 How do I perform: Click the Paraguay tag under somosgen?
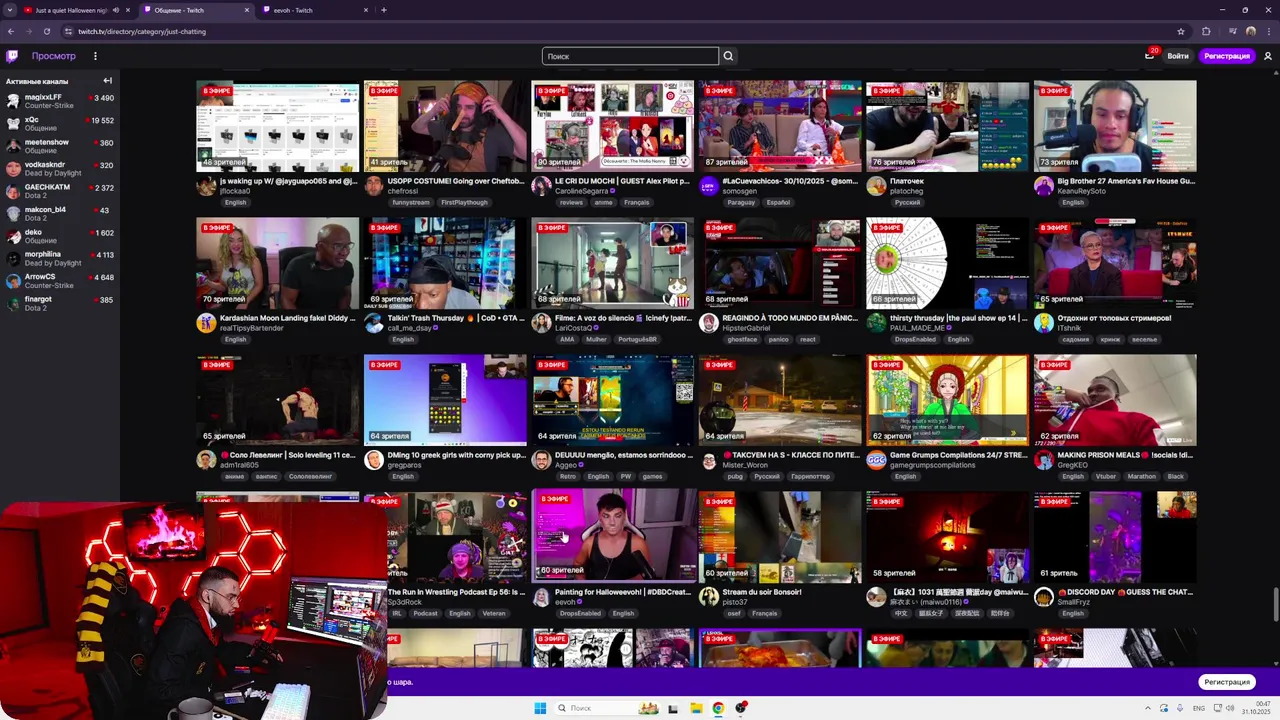click(x=741, y=202)
